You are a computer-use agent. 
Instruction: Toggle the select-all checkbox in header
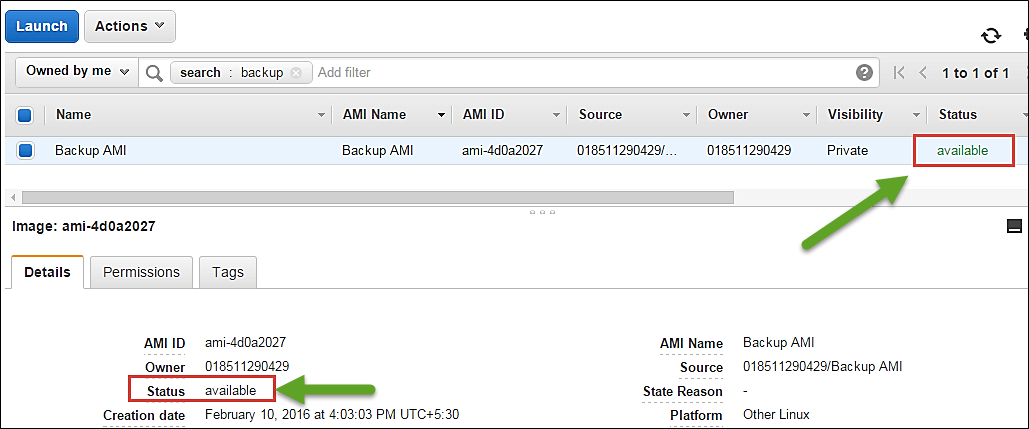tap(26, 115)
